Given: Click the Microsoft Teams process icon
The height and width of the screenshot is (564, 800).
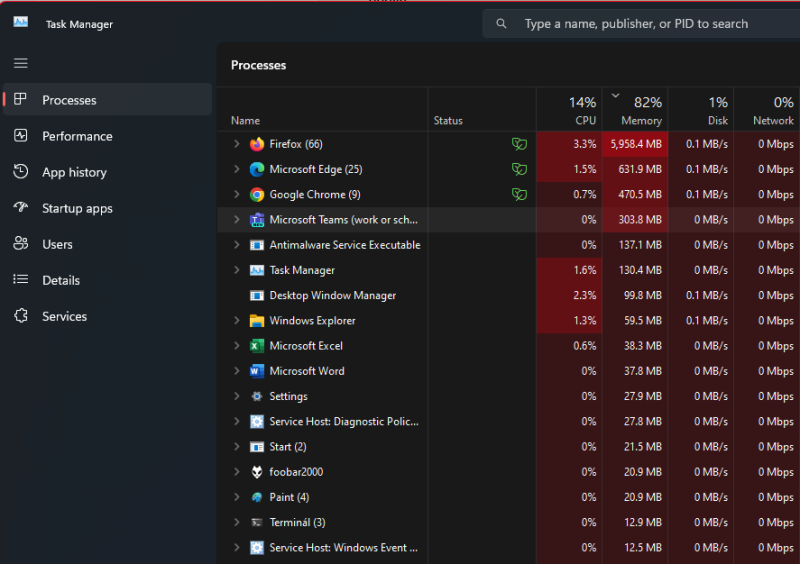Looking at the screenshot, I should point(257,219).
